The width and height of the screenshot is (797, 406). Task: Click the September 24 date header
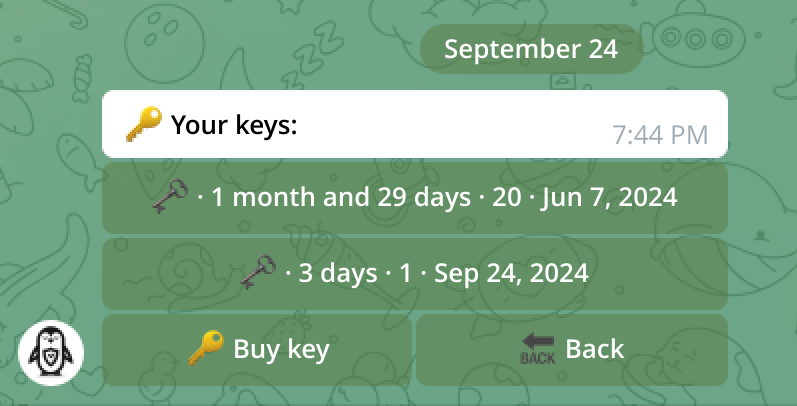[530, 49]
